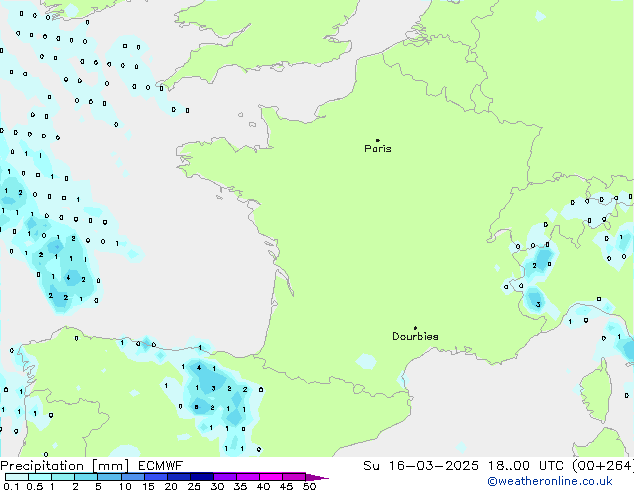634x490 pixels.
Task: Click the Paris city label
Action: click(x=378, y=149)
